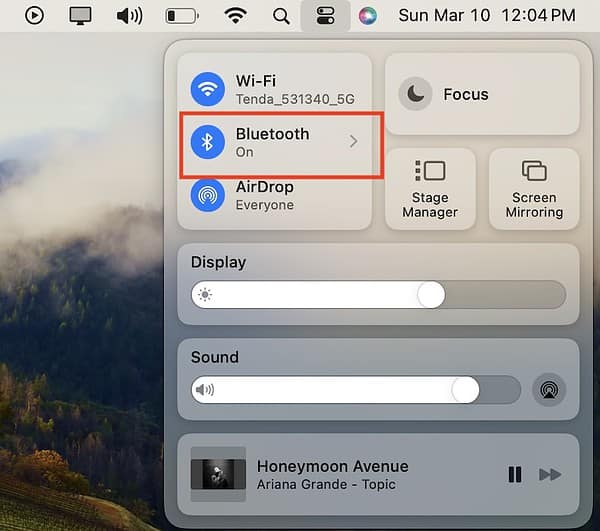This screenshot has height=531, width=600.
Task: Open Screen Mirroring tile
Action: tap(534, 189)
